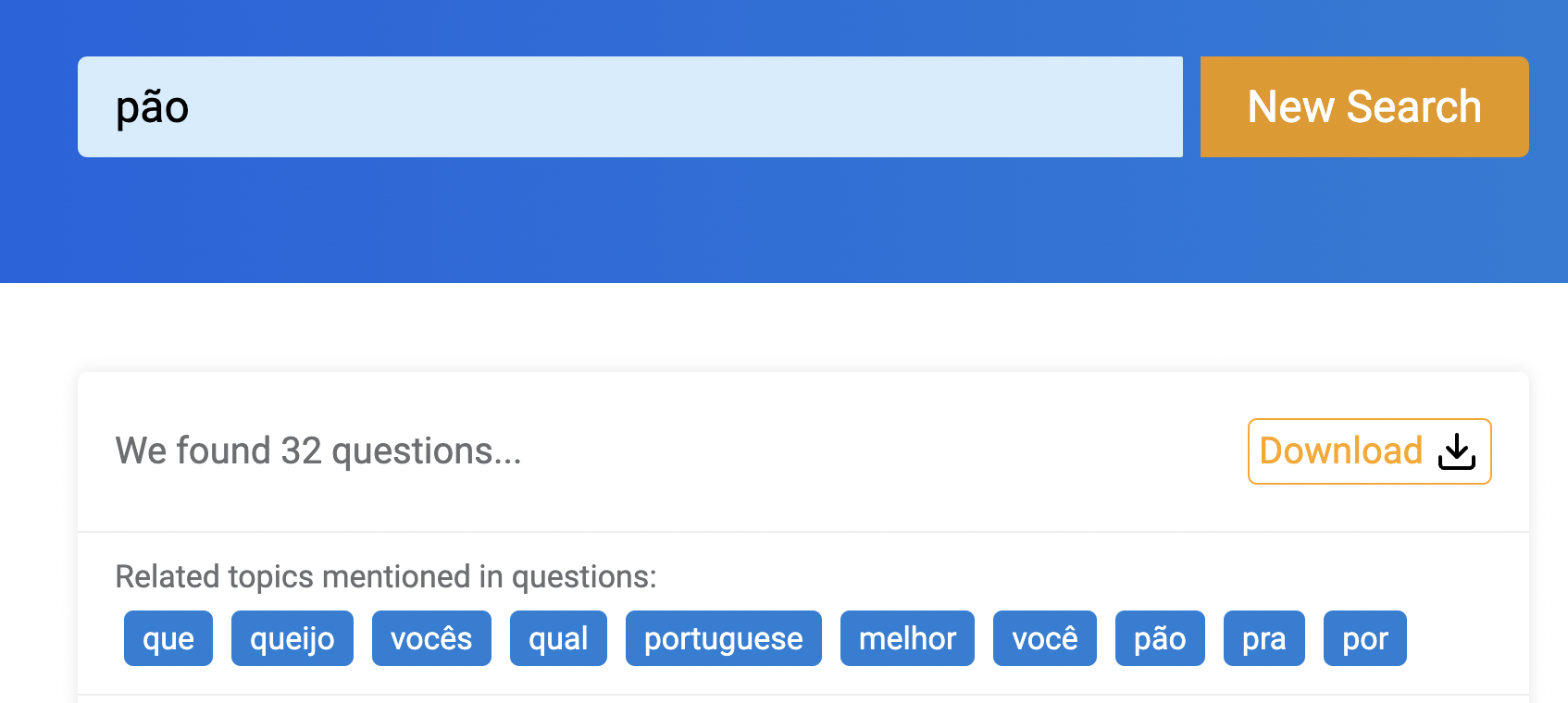
Task: Select the 'pra' related topic
Action: pos(1263,638)
